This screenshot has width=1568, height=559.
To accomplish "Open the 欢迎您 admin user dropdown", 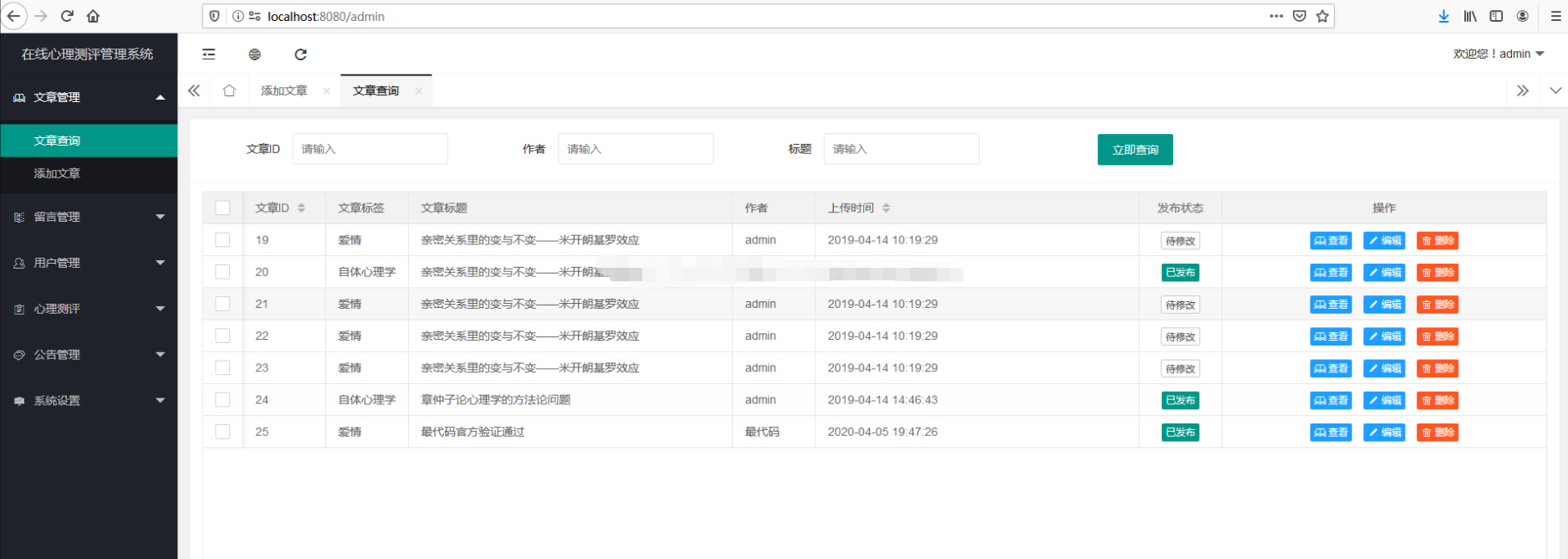I will pos(1499,54).
